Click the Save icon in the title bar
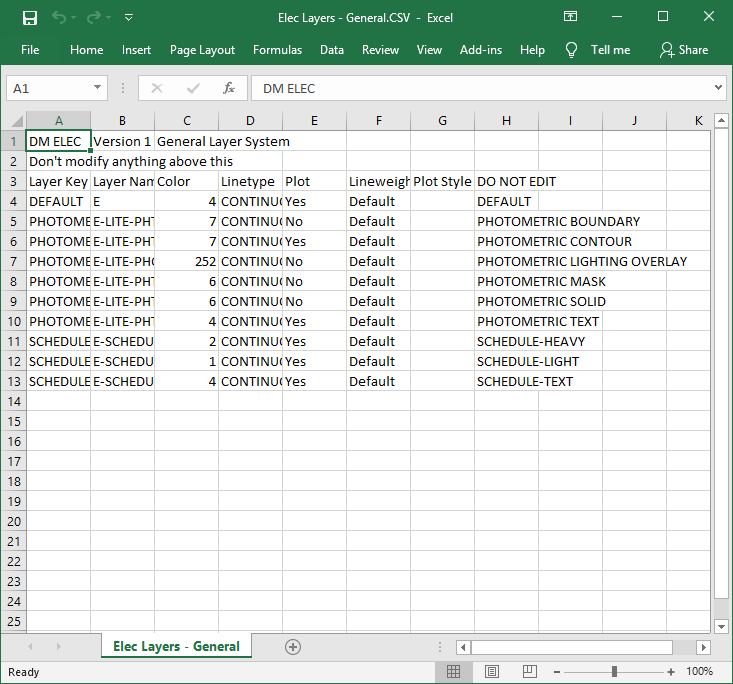 [30, 18]
